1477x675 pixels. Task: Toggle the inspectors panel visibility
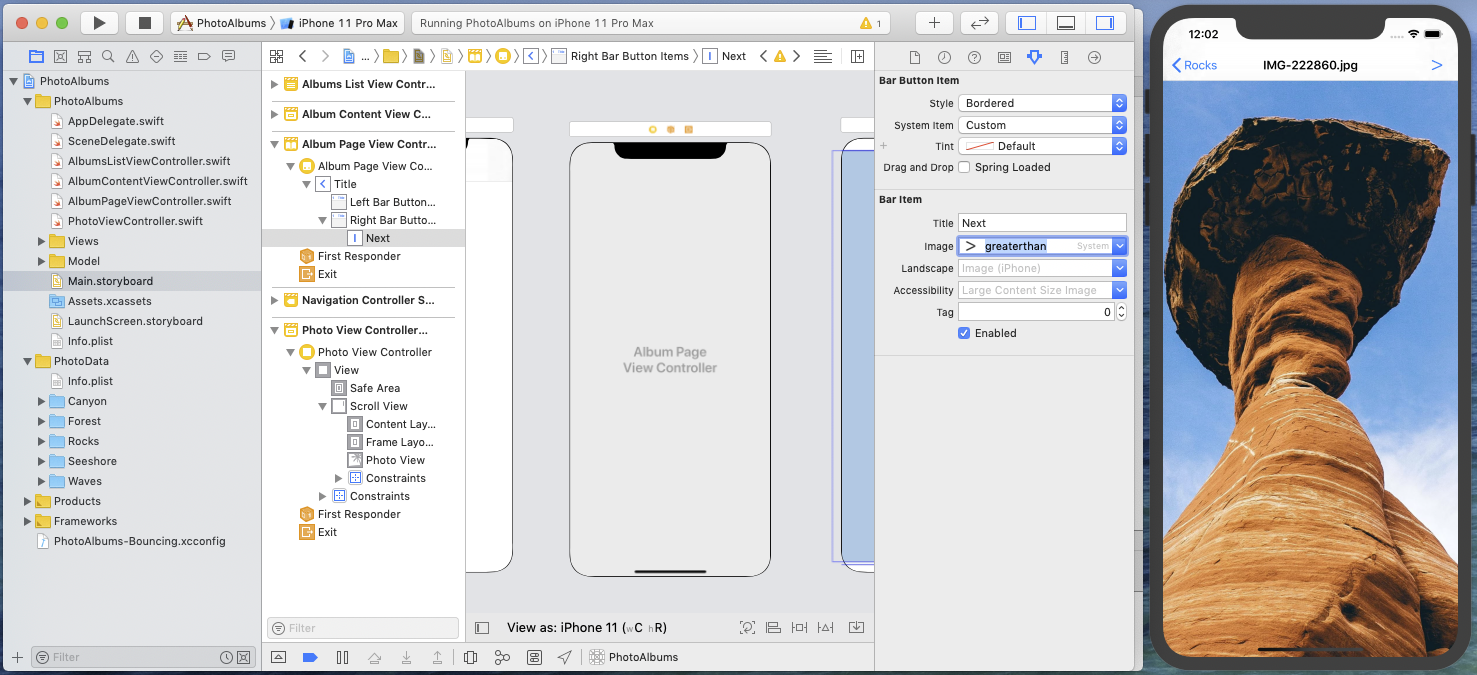tap(1104, 22)
